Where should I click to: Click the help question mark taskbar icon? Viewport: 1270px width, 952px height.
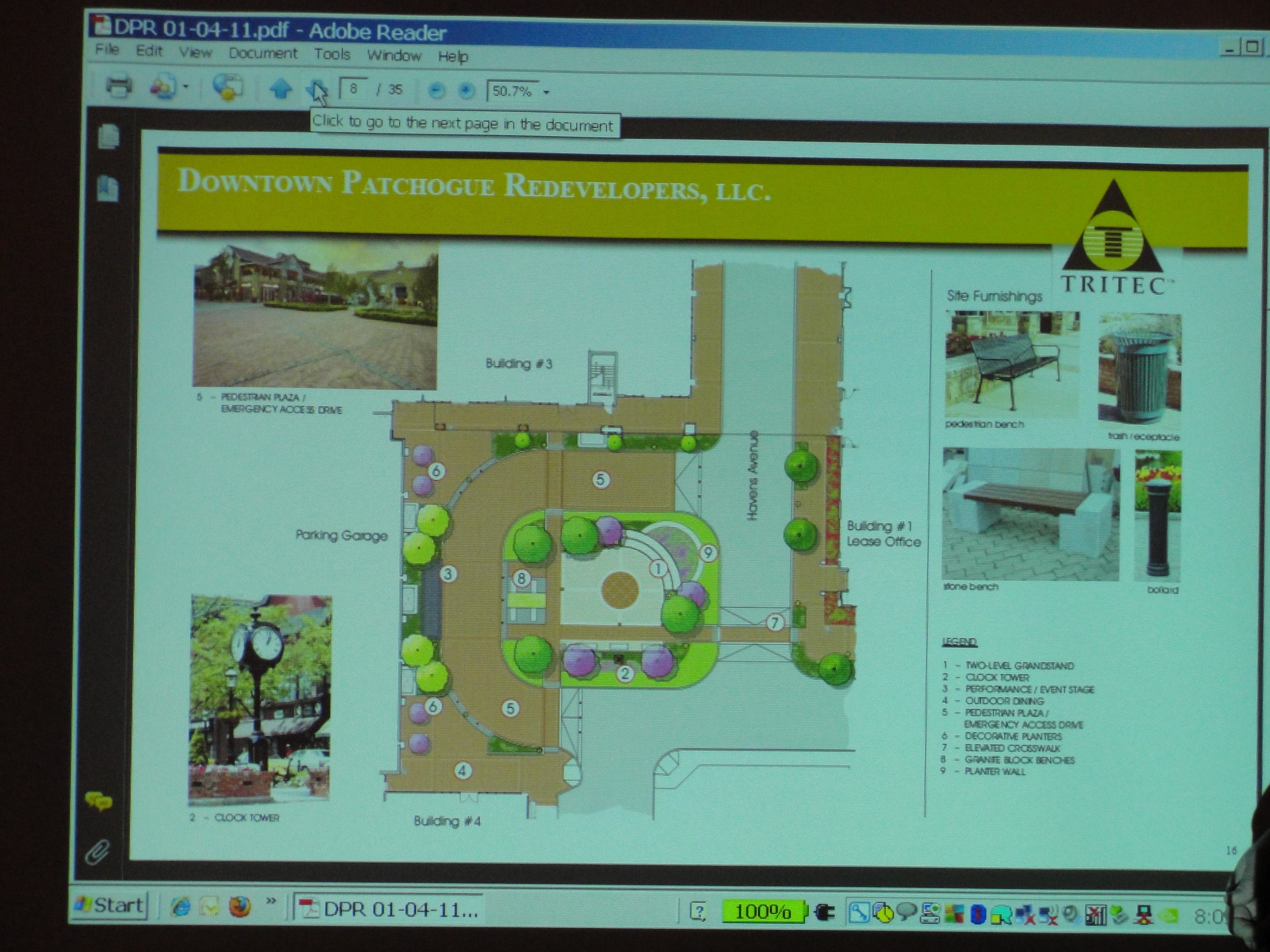tap(698, 911)
